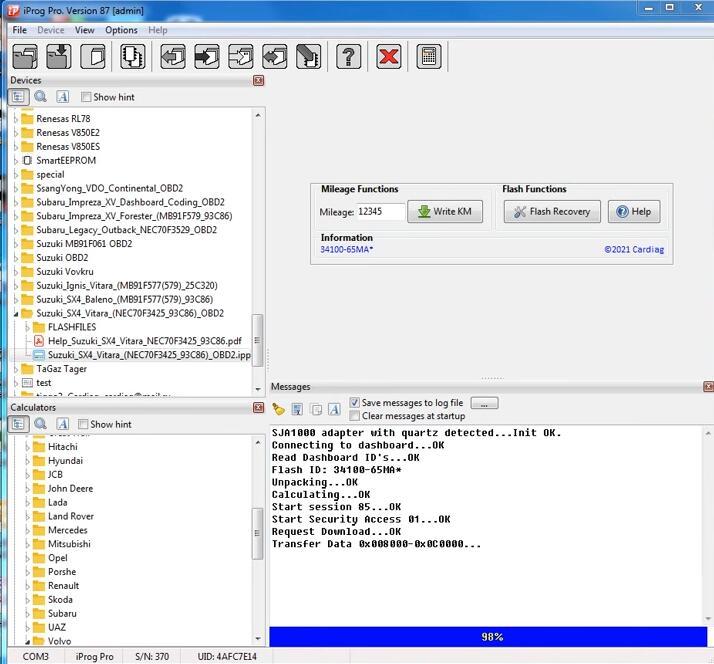The image size is (714, 664).
Task: Click the chip verify icon with hollow arrow
Action: tap(240, 57)
